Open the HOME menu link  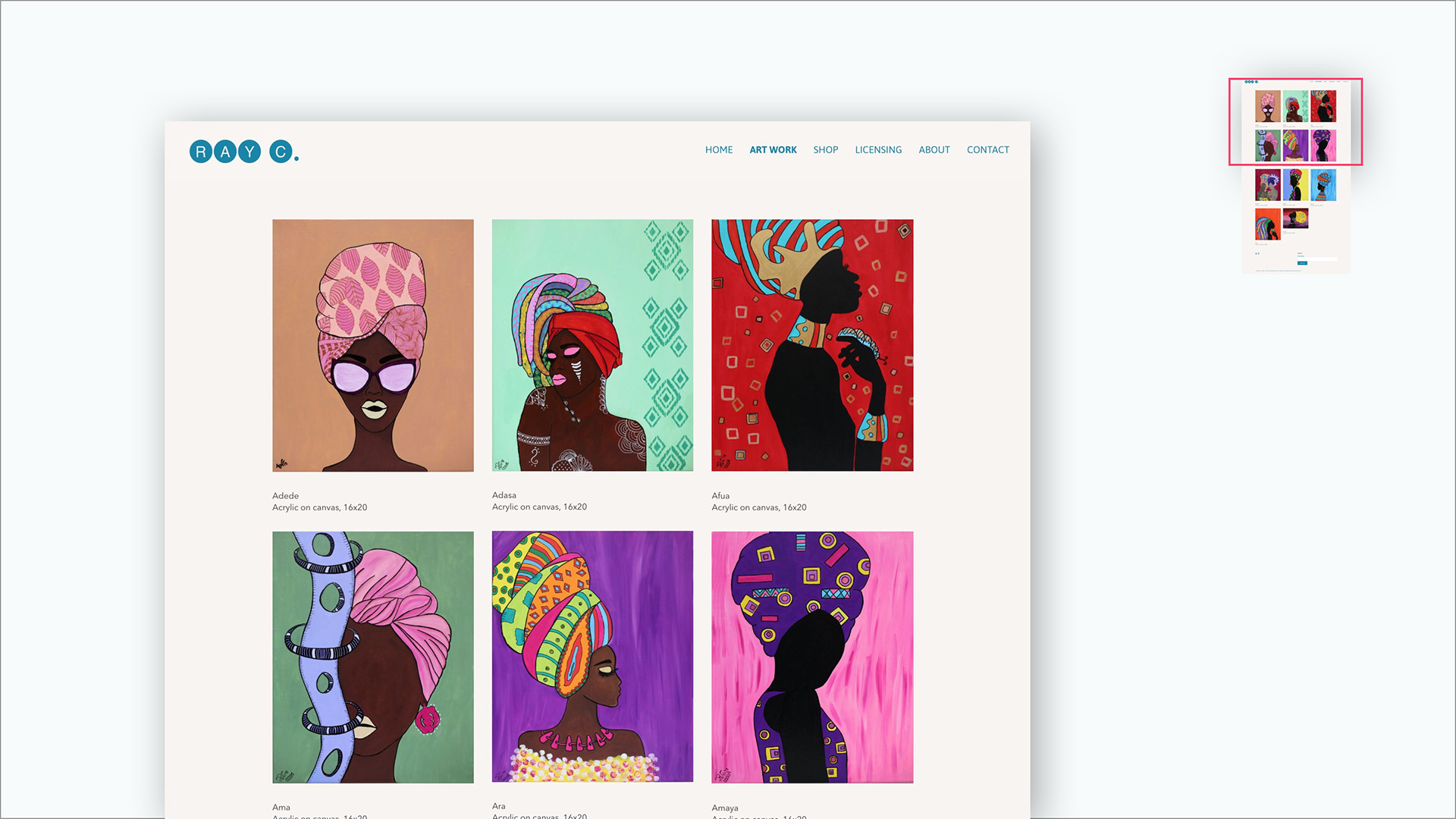[718, 150]
